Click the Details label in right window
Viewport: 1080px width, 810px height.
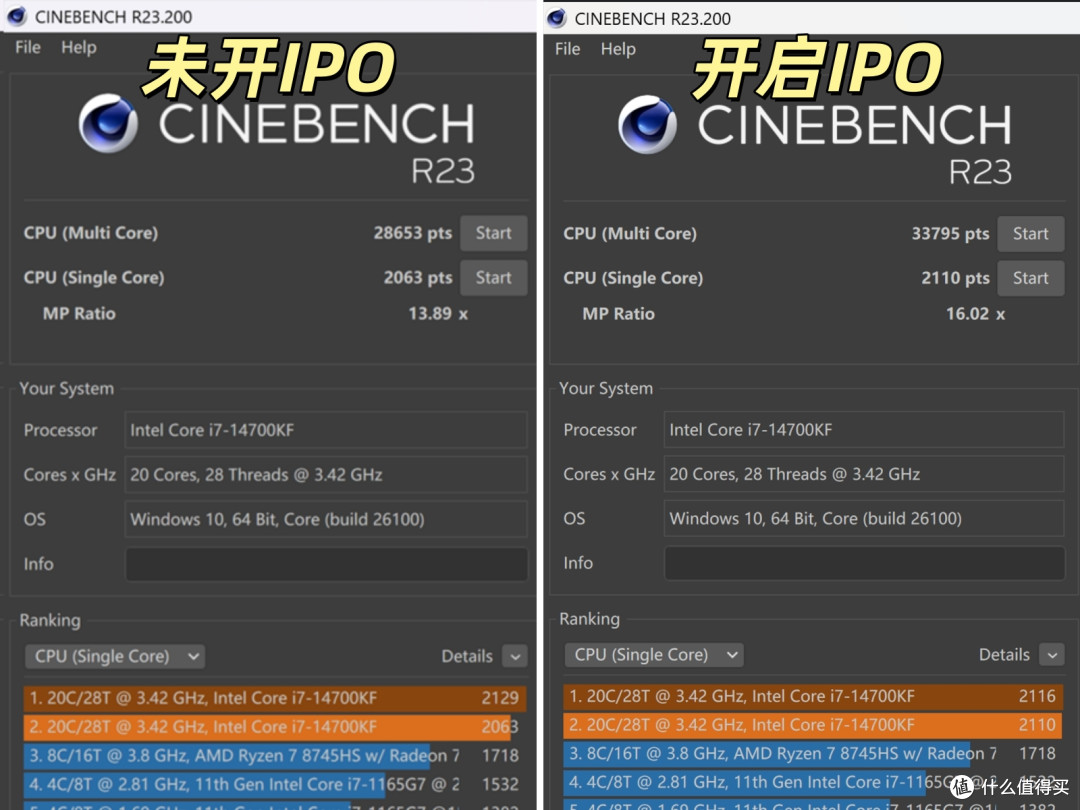pos(1004,655)
